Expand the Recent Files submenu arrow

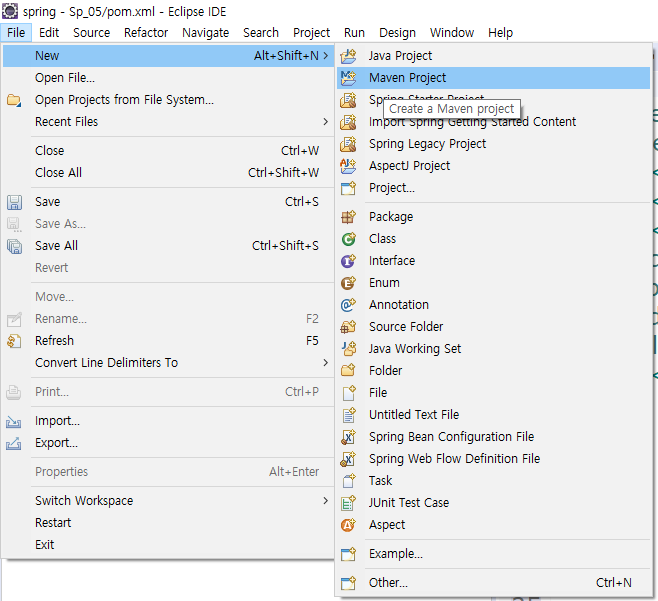click(x=326, y=122)
